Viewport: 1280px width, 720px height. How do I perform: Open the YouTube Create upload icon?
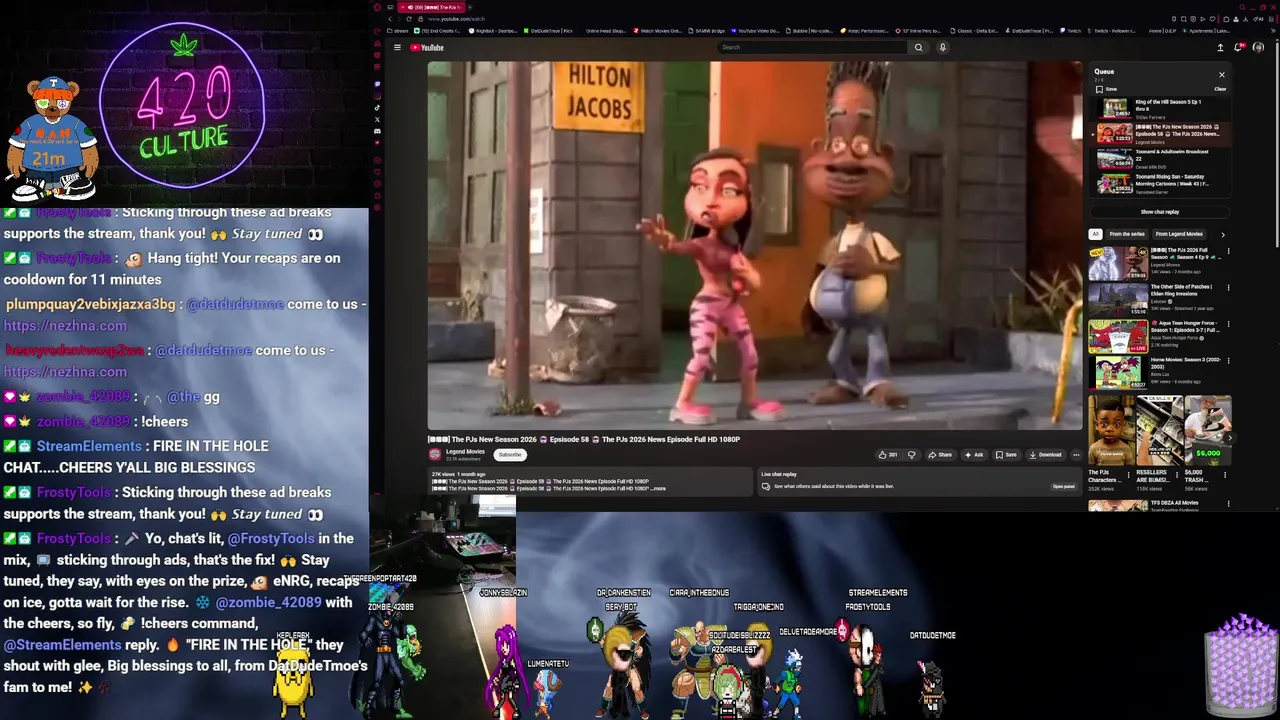[1220, 47]
